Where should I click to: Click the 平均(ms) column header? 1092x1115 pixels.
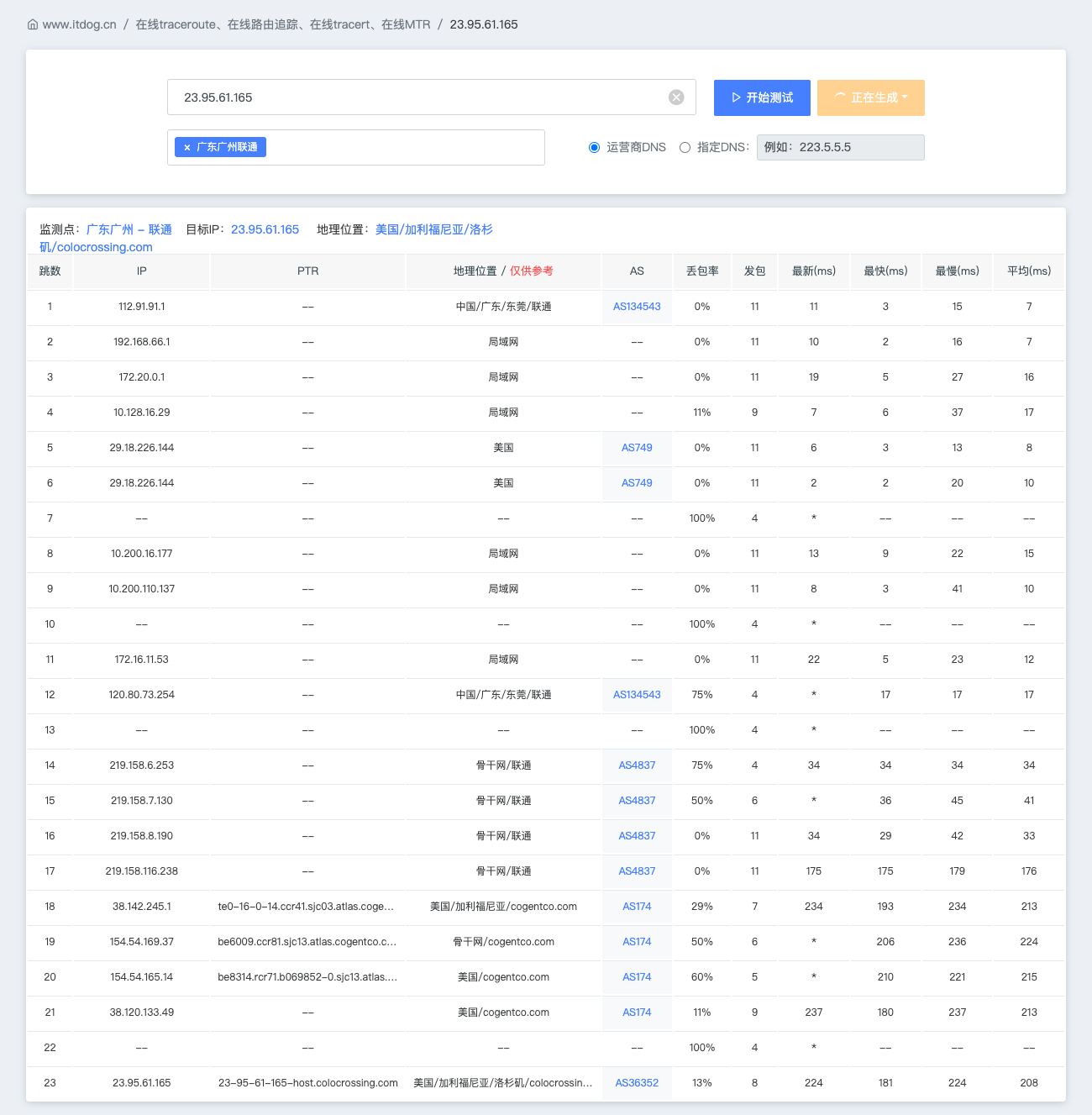(x=1029, y=271)
